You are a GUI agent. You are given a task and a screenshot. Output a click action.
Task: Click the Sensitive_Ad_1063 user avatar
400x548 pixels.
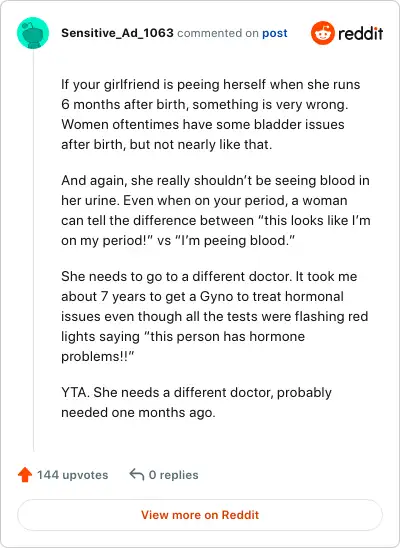pos(33,33)
